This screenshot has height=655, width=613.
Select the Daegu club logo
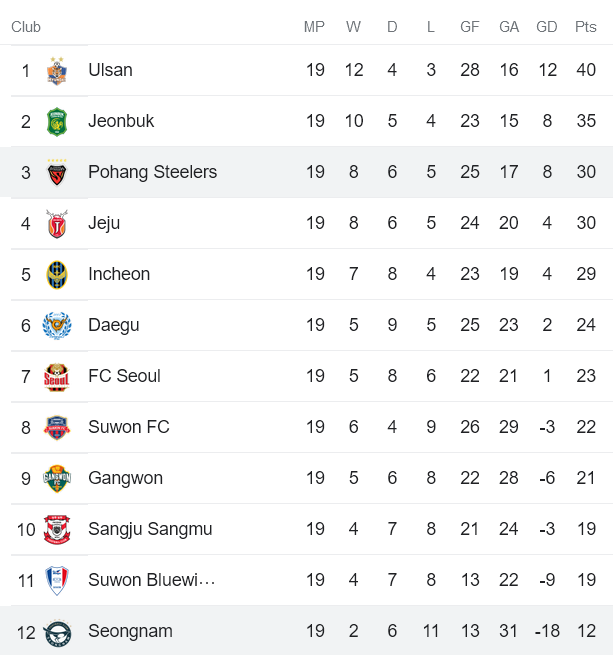coord(57,326)
